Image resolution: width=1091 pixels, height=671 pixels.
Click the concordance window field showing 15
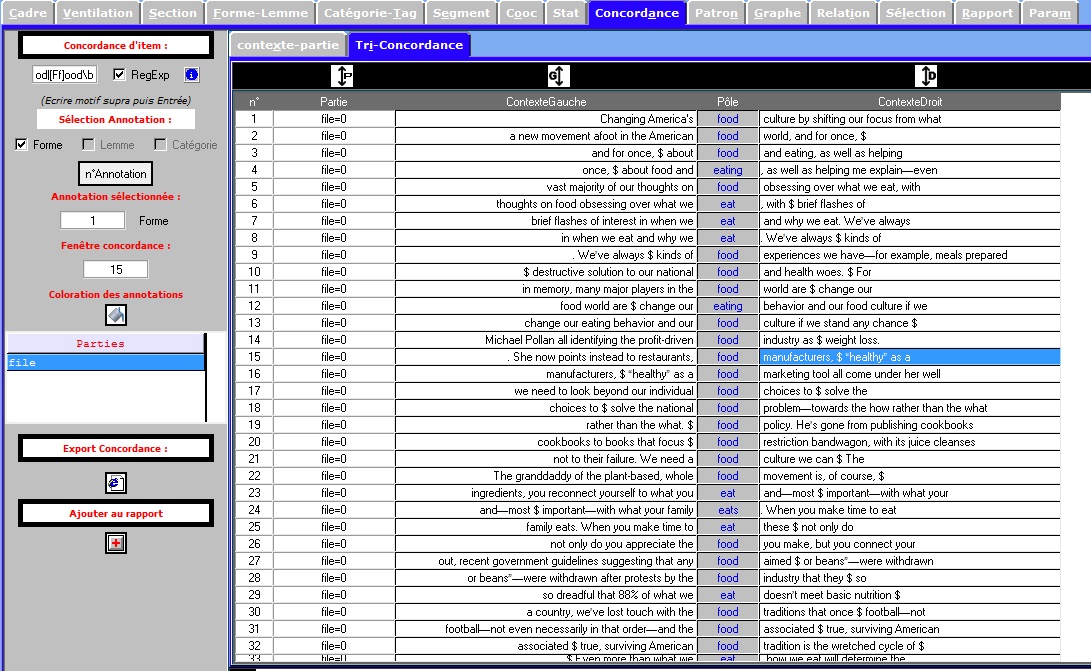coord(116,269)
